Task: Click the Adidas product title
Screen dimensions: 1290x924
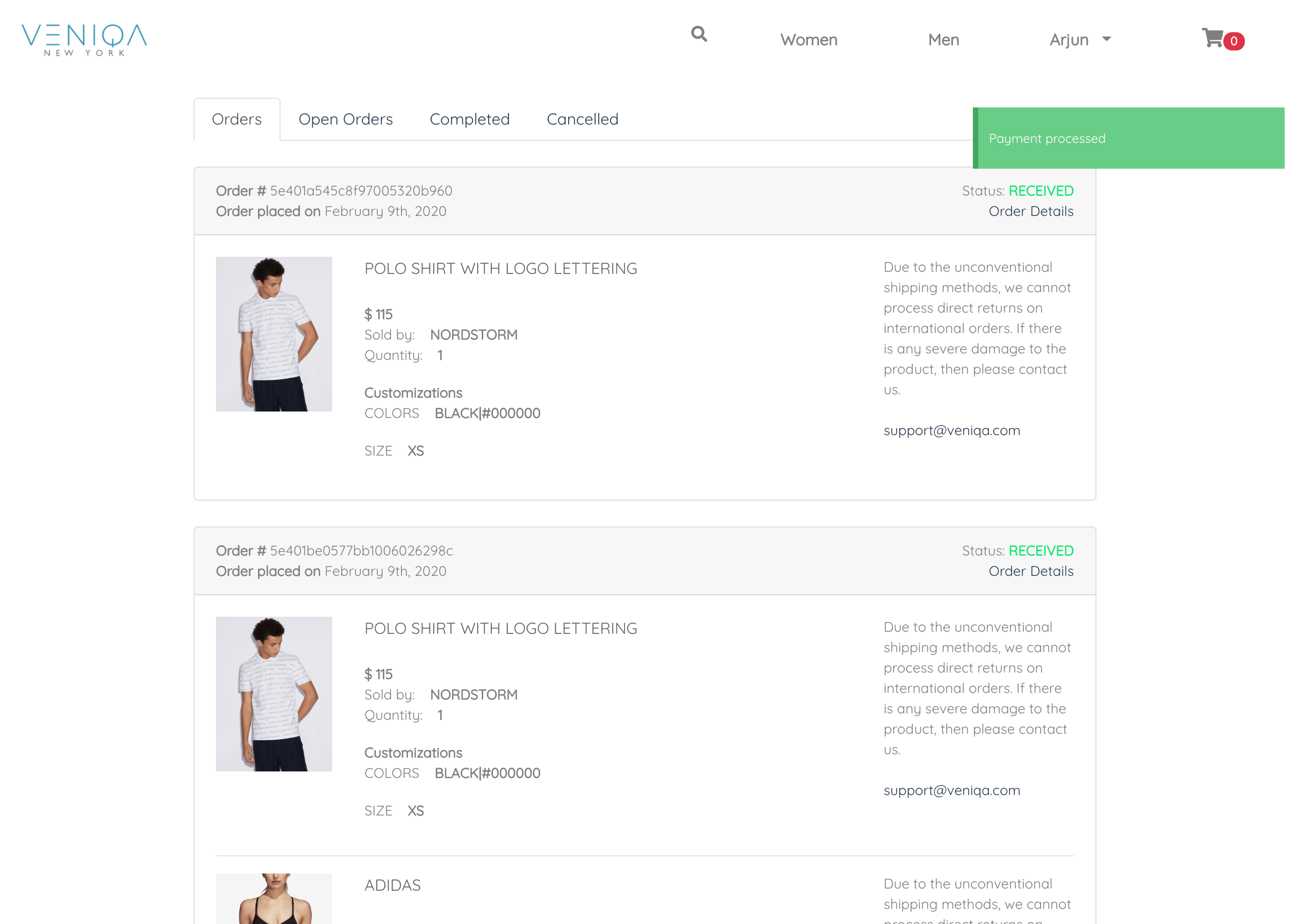Action: tap(392, 885)
